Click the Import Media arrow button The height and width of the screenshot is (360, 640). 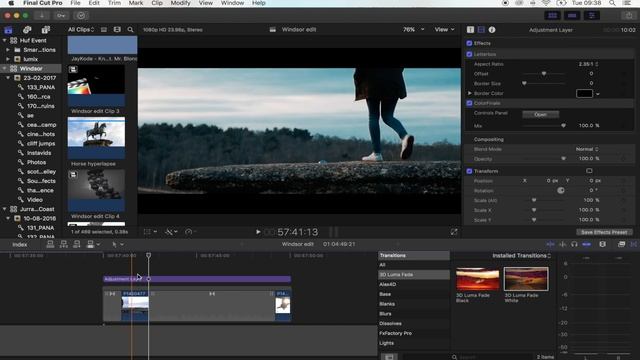click(42, 16)
